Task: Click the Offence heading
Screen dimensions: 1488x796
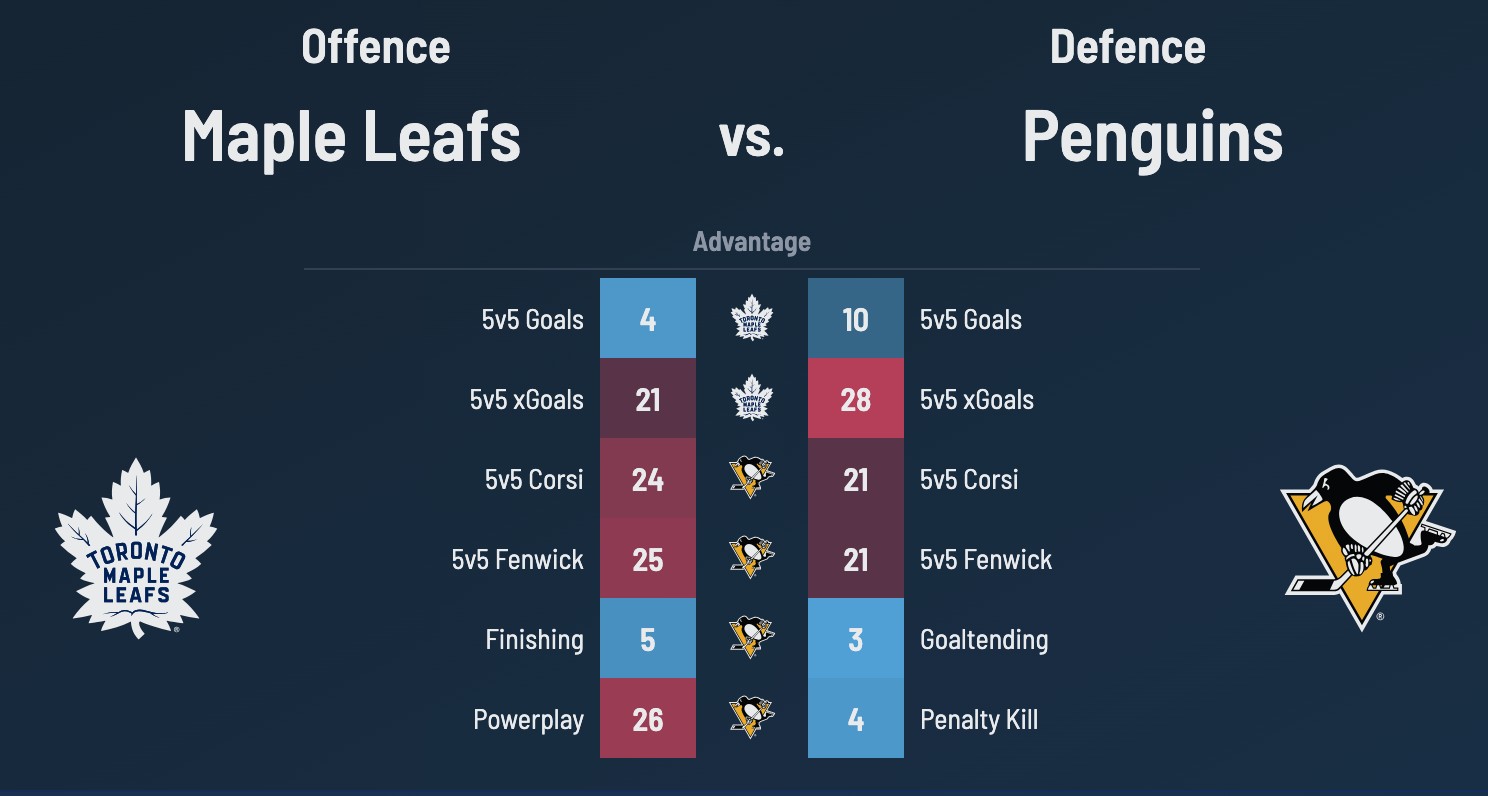Action: (376, 47)
